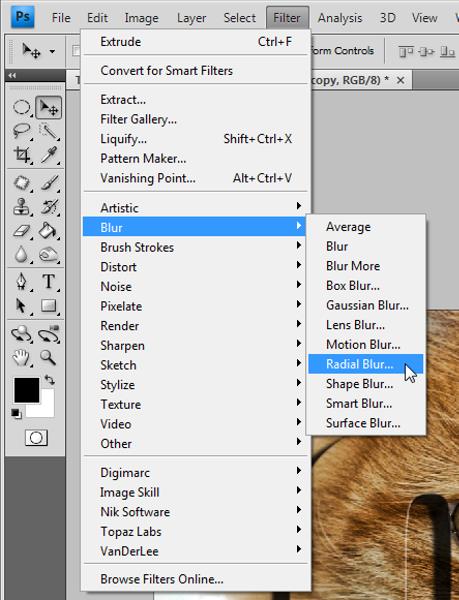Viewport: 459px width, 600px height.
Task: Expand the Artistic filter submenu
Action: click(x=196, y=208)
